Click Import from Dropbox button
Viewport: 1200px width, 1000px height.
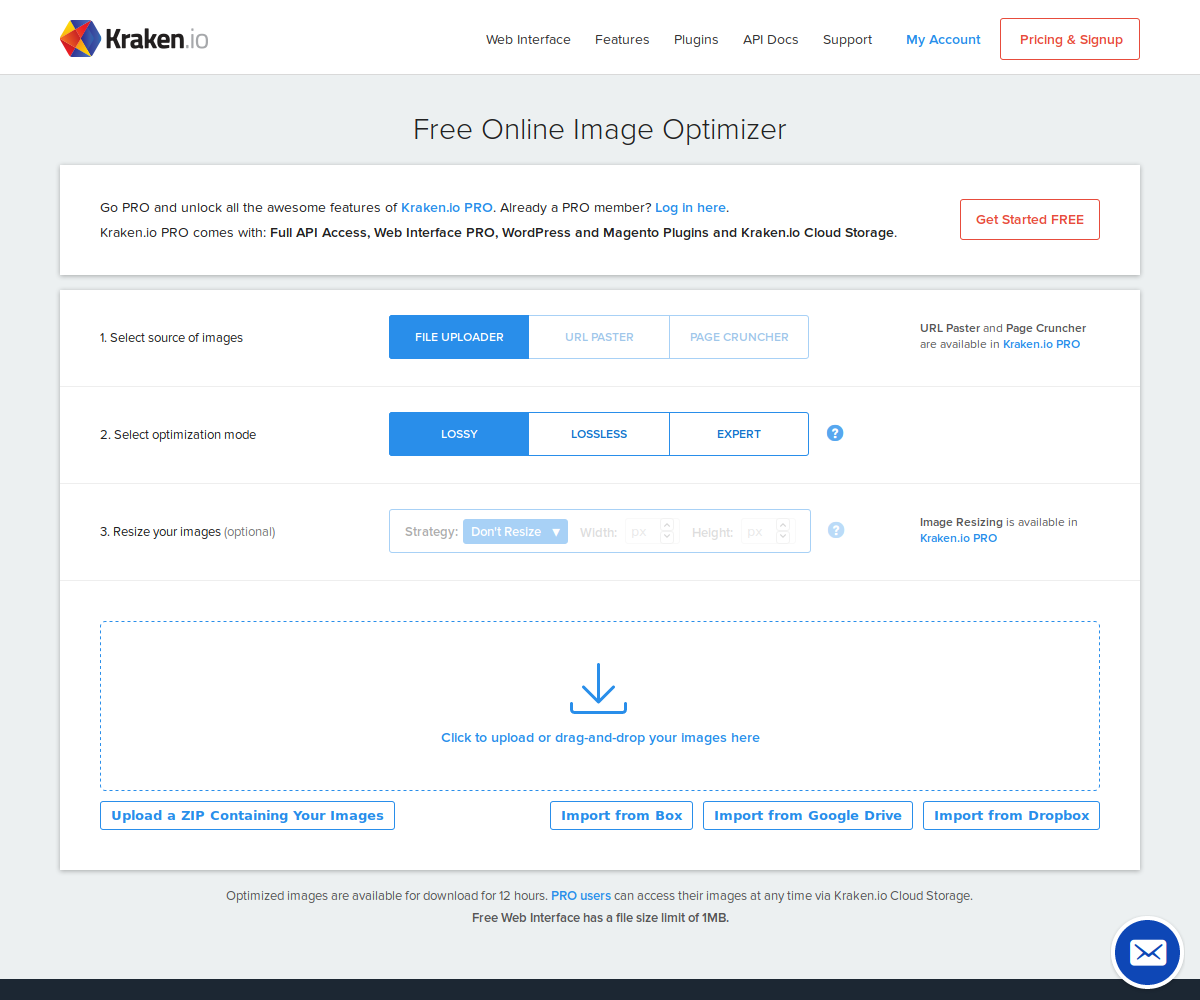(1011, 815)
